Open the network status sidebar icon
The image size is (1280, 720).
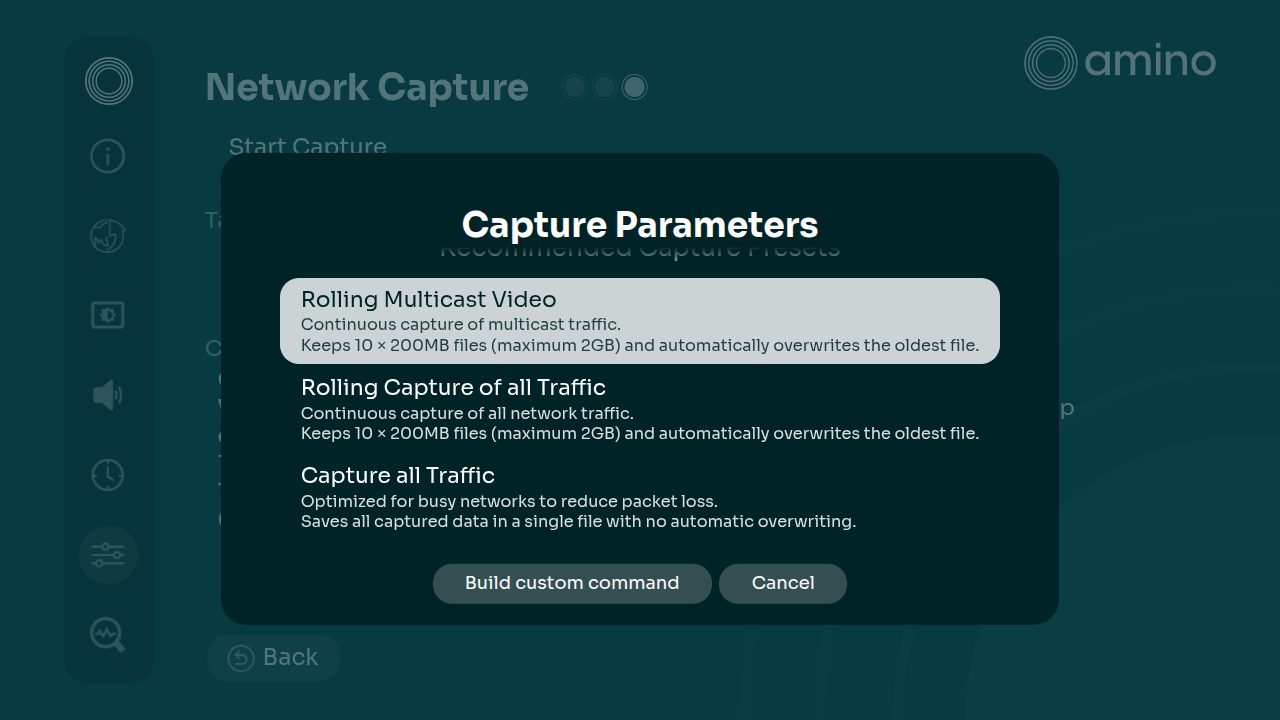pyautogui.click(x=107, y=235)
